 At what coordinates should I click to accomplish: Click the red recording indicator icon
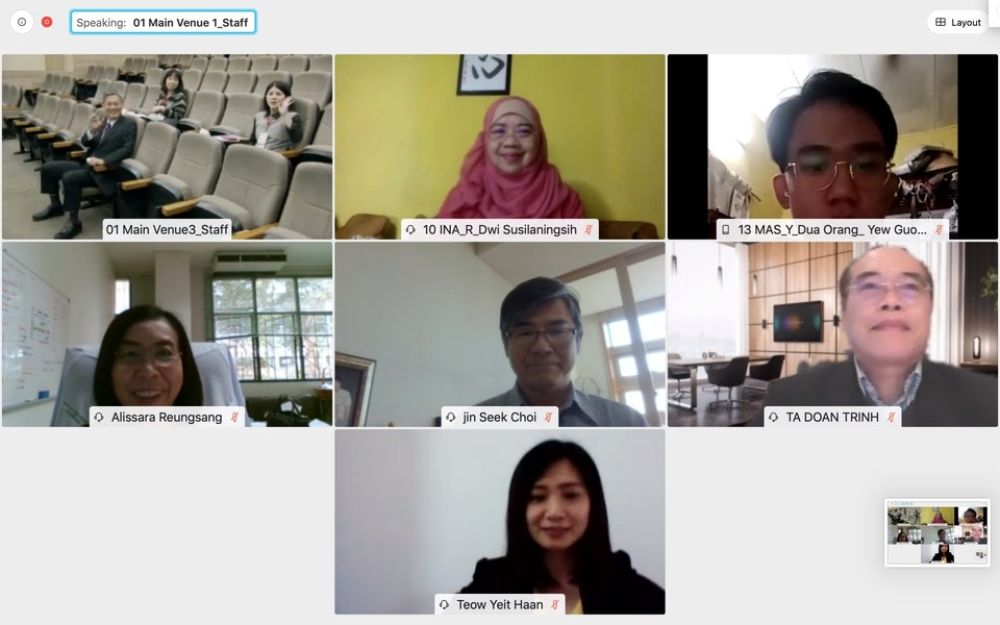click(47, 22)
